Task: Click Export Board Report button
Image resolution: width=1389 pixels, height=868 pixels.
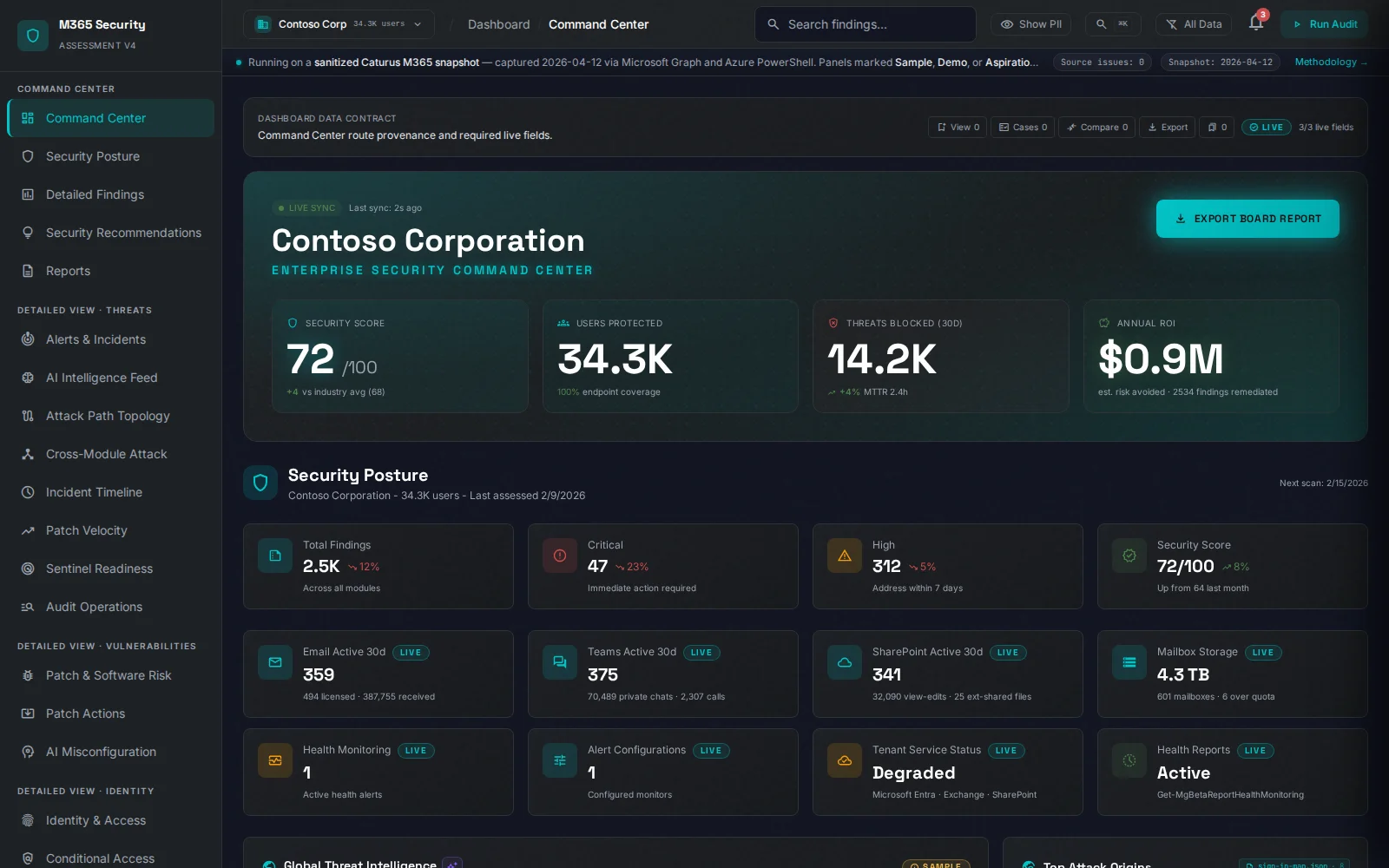Action: [1247, 219]
